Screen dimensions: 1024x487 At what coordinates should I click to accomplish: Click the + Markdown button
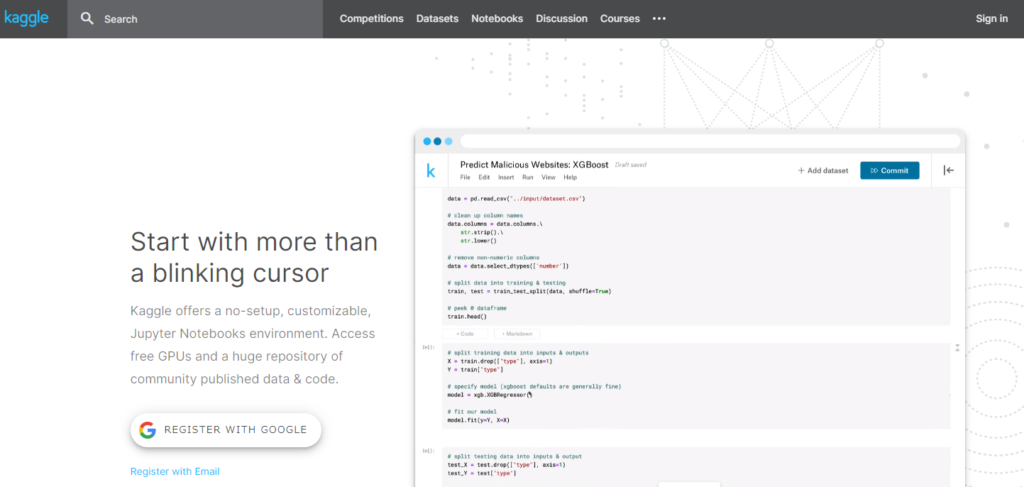click(x=517, y=334)
